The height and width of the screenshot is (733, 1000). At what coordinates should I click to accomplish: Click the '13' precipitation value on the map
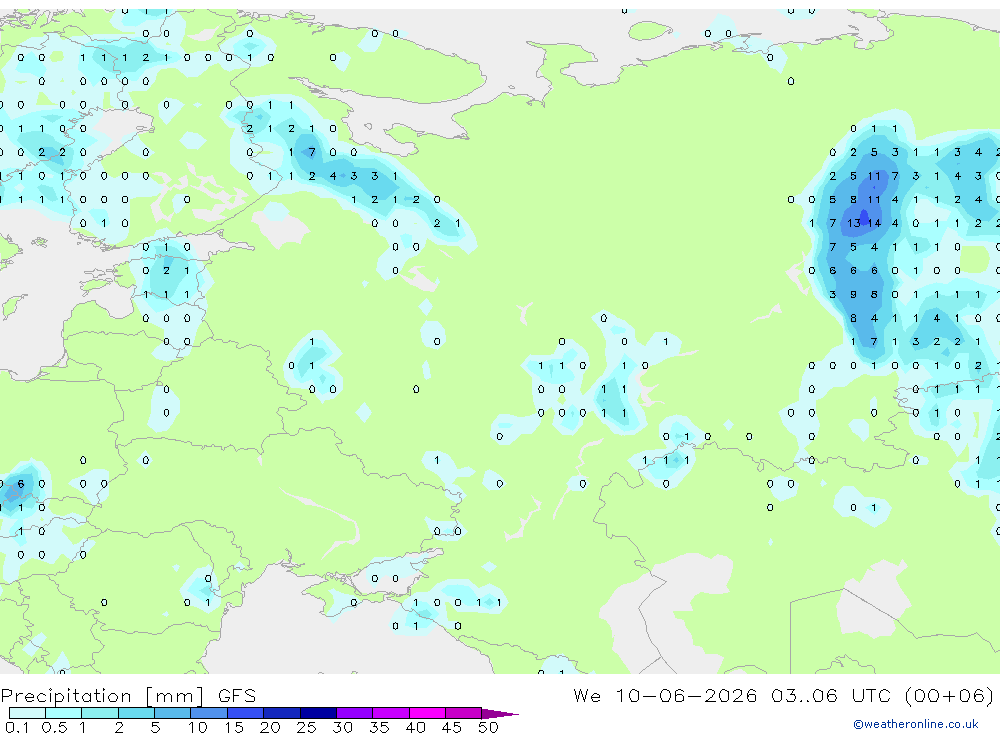click(854, 223)
